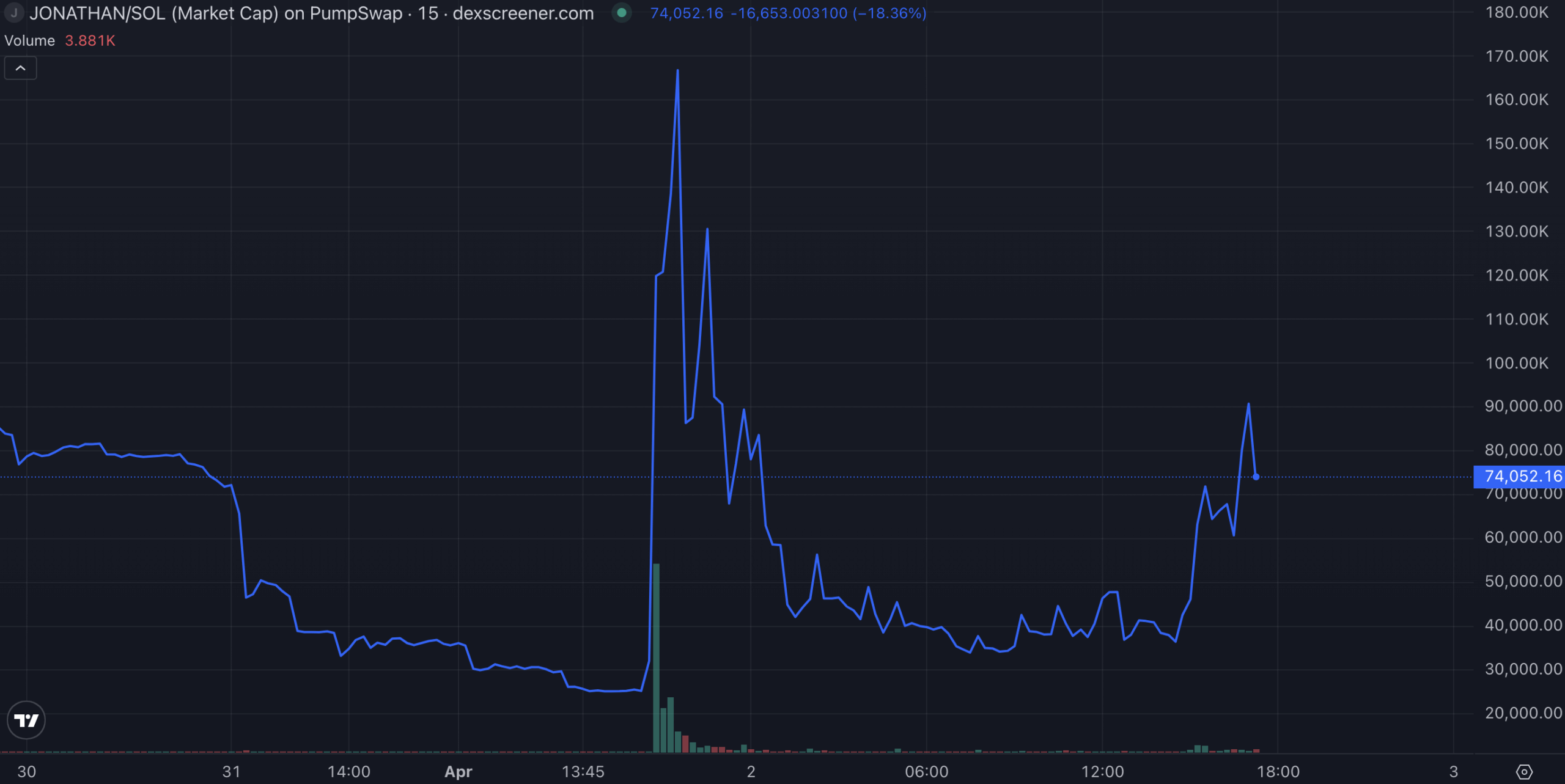The image size is (1565, 784).
Task: Click the TradingView logo icon
Action: point(26,720)
